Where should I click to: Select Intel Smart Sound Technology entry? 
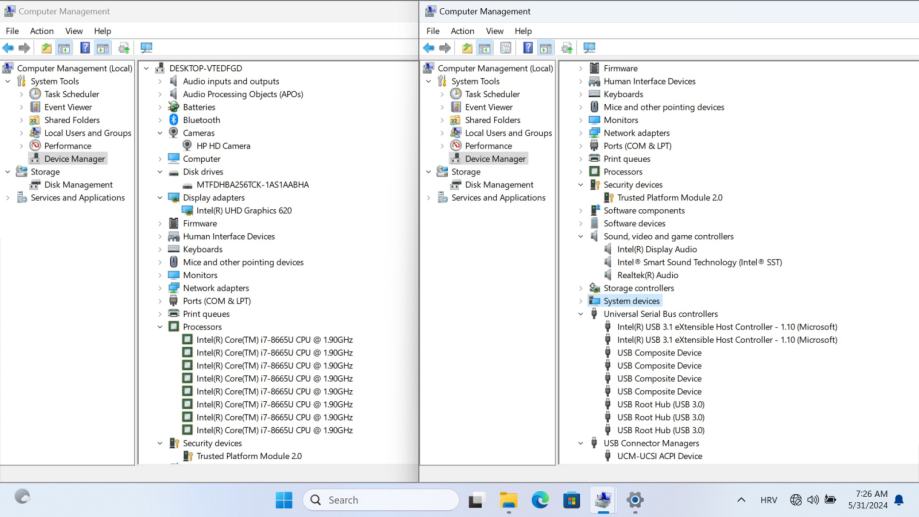coord(700,262)
